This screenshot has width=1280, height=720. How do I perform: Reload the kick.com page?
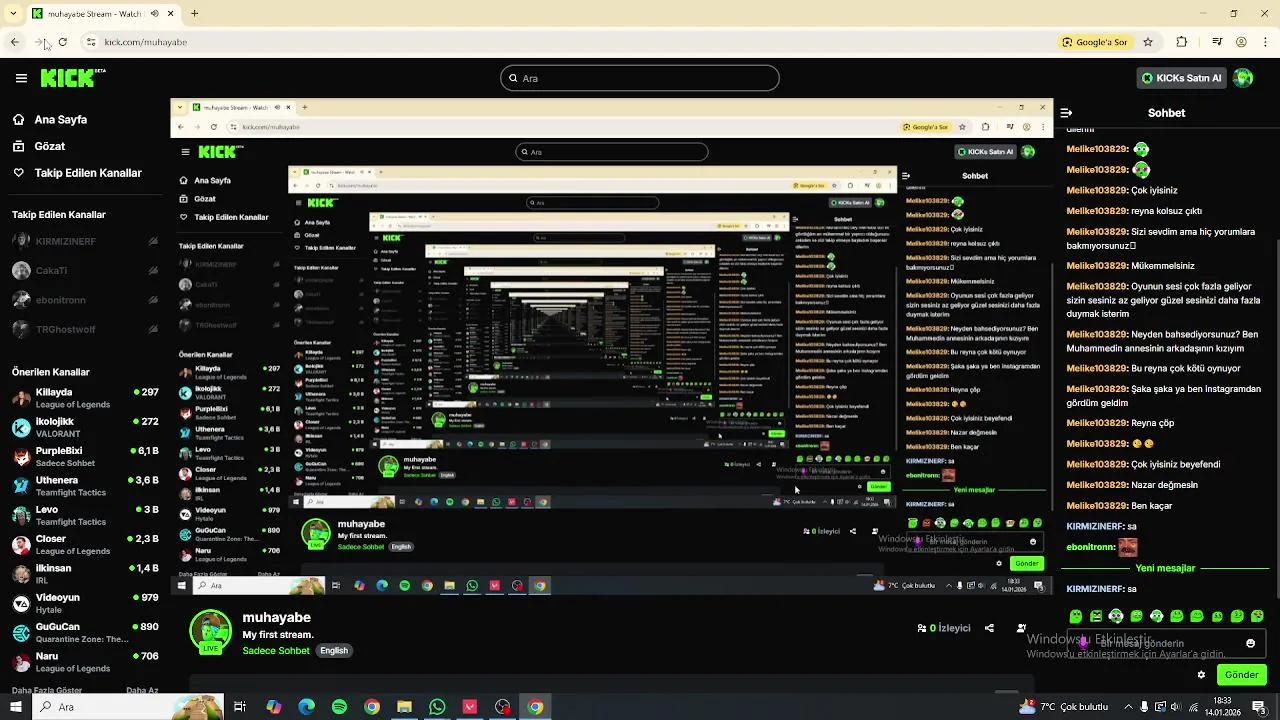coord(62,42)
